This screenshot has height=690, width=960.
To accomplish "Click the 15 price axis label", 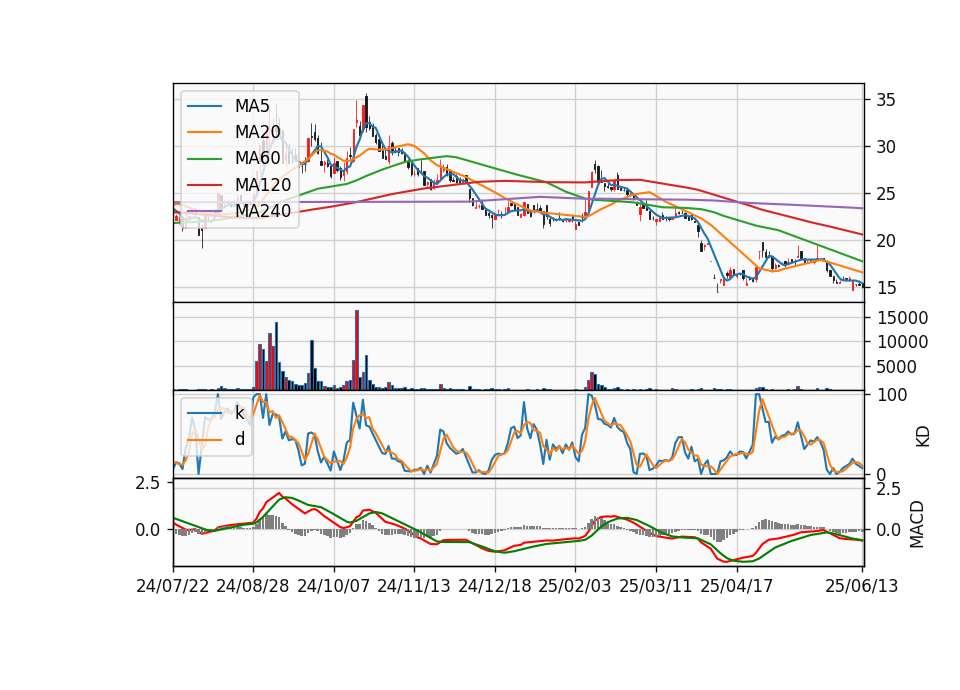I will click(885, 288).
